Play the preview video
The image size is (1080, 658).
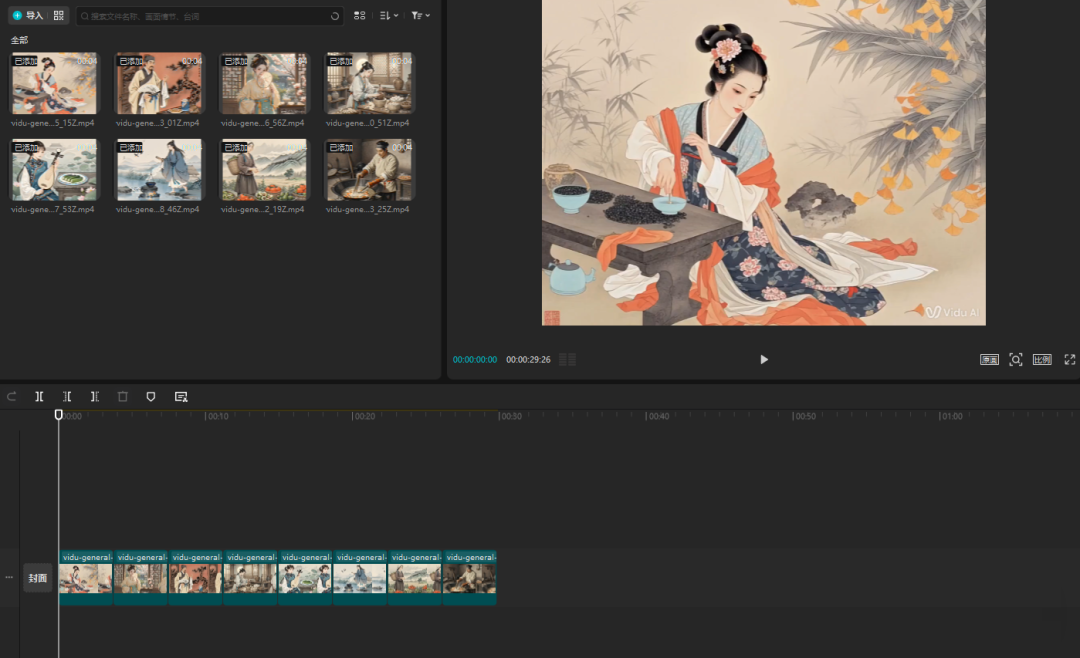tap(764, 360)
